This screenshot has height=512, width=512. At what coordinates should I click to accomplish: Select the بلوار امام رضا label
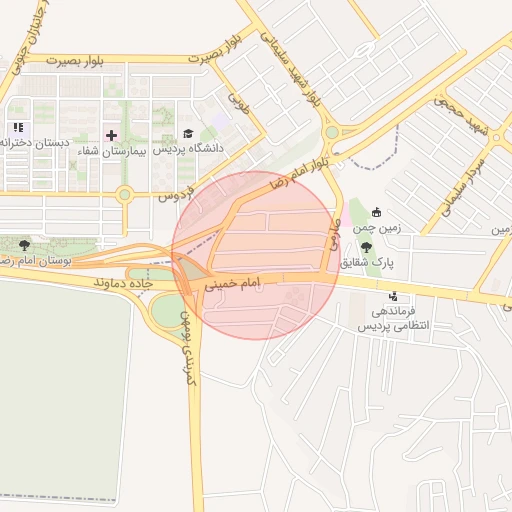[299, 173]
